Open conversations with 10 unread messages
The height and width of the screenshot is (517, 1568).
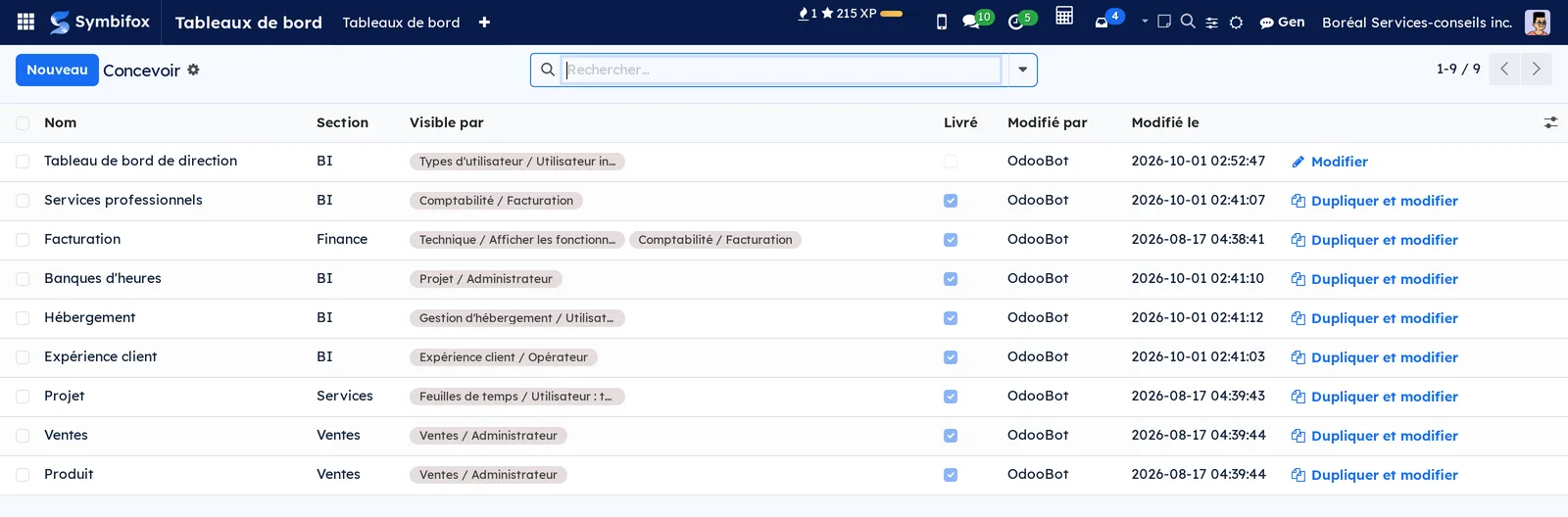click(977, 21)
